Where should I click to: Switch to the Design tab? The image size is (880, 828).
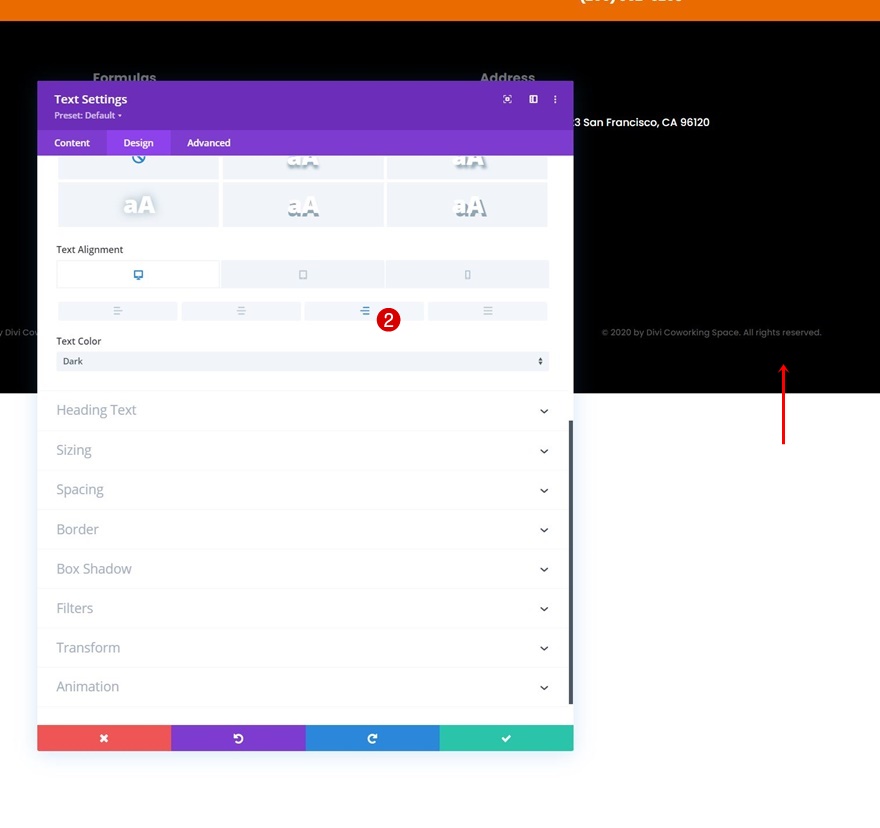(x=138, y=143)
